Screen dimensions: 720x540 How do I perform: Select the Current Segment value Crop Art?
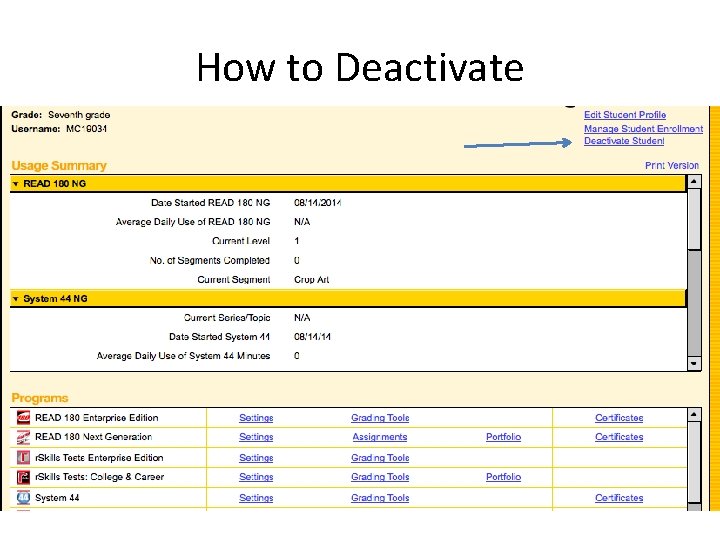[311, 280]
